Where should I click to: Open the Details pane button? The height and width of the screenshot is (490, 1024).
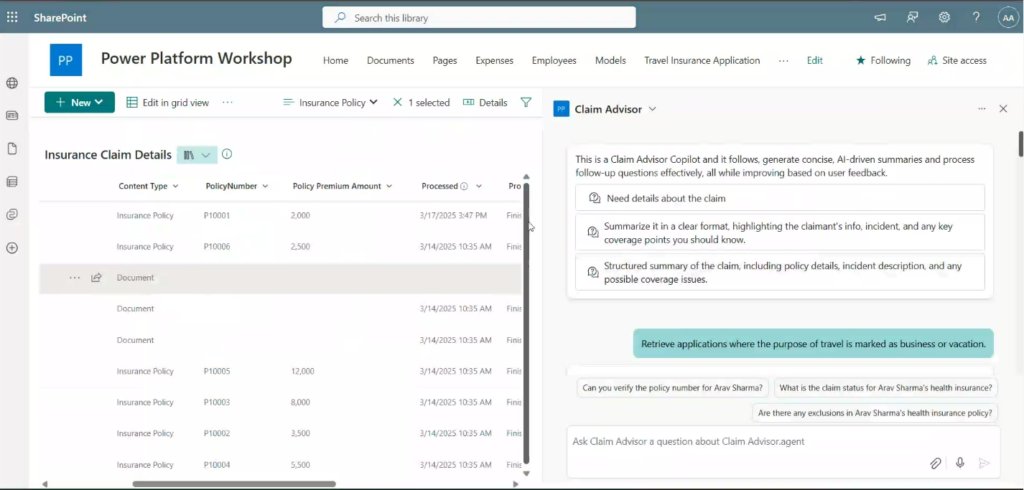(x=485, y=102)
